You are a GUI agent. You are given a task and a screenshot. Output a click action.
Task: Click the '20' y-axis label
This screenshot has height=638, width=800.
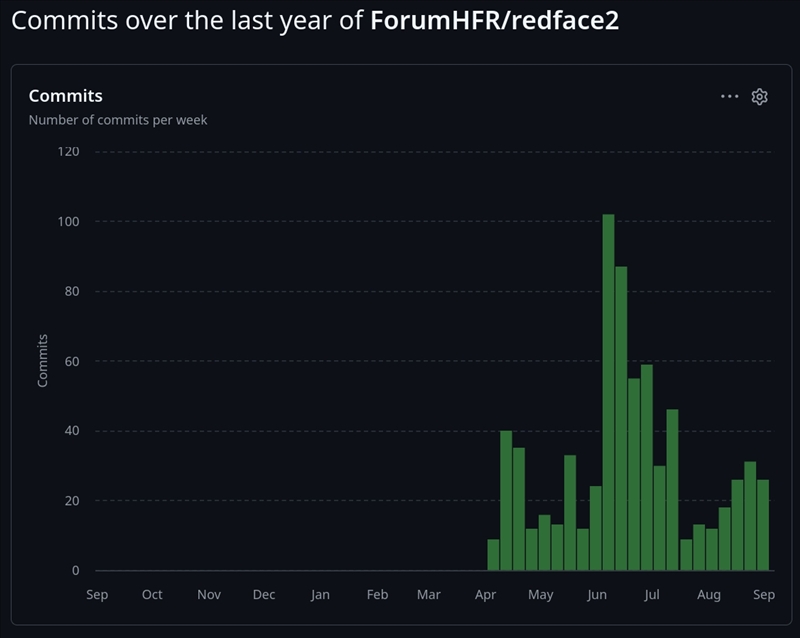pyautogui.click(x=72, y=501)
